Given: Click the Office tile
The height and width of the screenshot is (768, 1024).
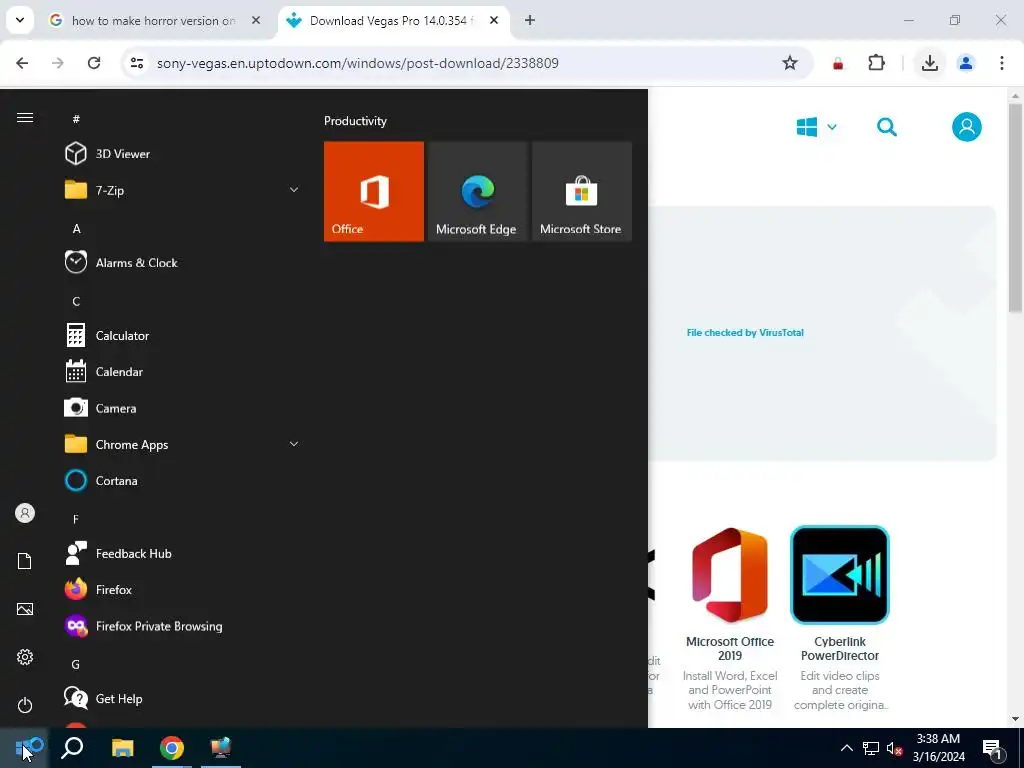Looking at the screenshot, I should [x=374, y=191].
